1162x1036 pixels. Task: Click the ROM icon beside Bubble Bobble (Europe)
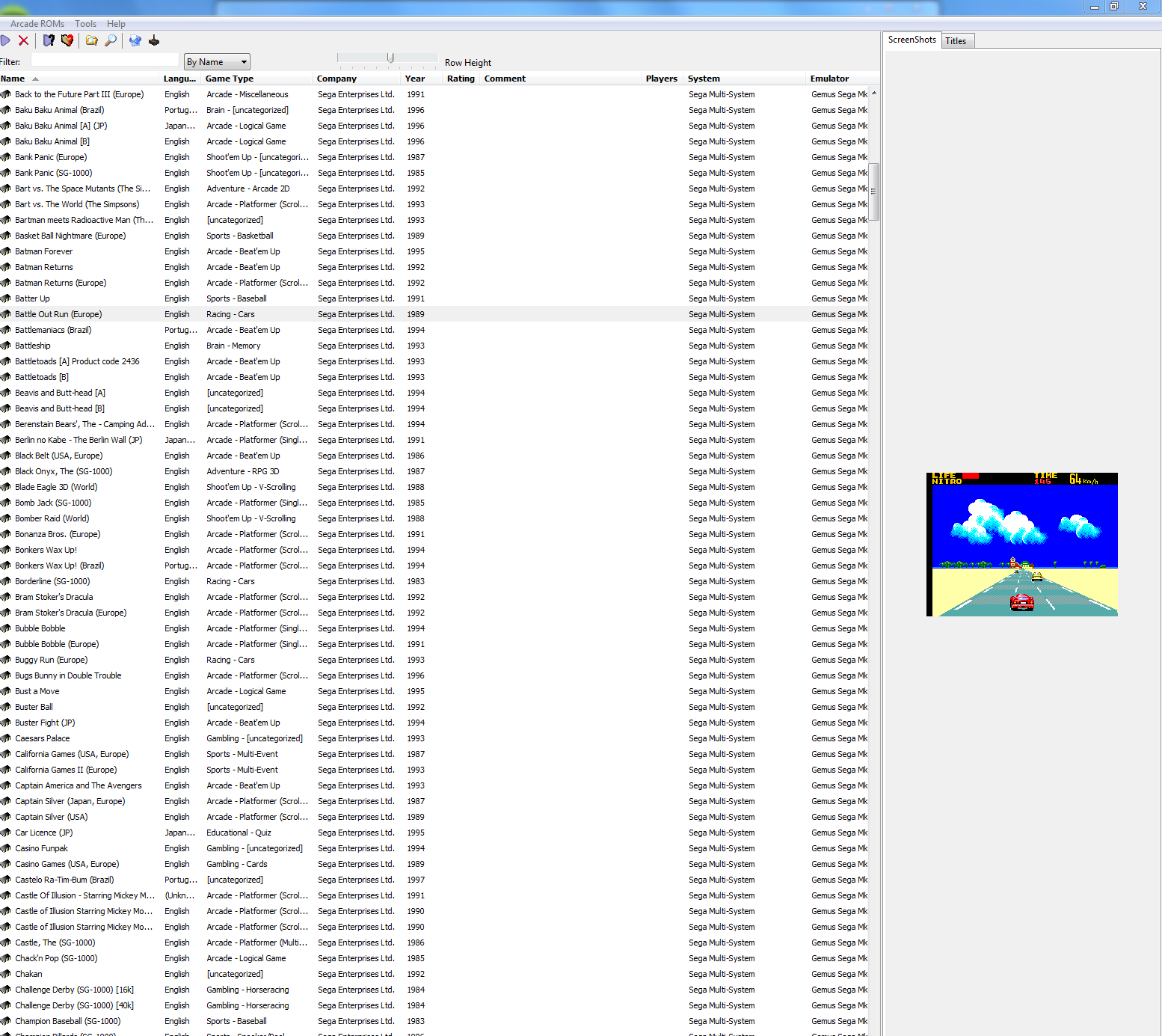[6, 644]
